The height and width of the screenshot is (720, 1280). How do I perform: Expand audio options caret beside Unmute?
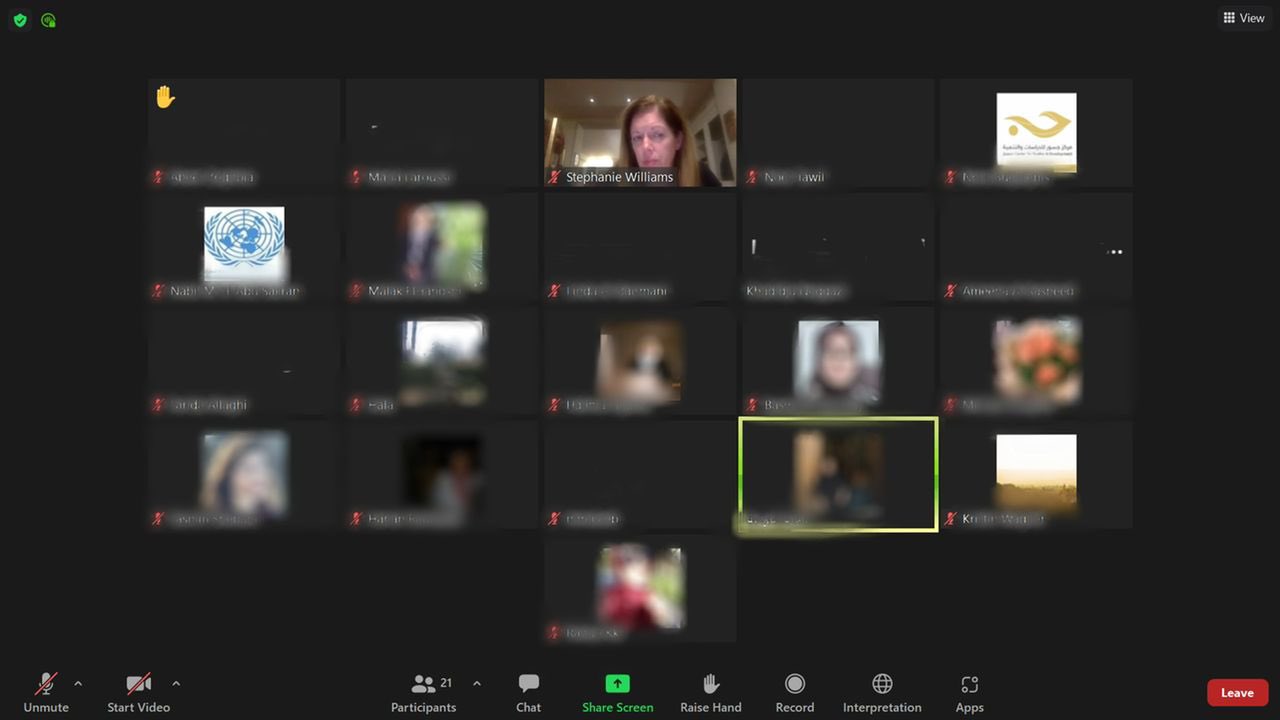78,684
